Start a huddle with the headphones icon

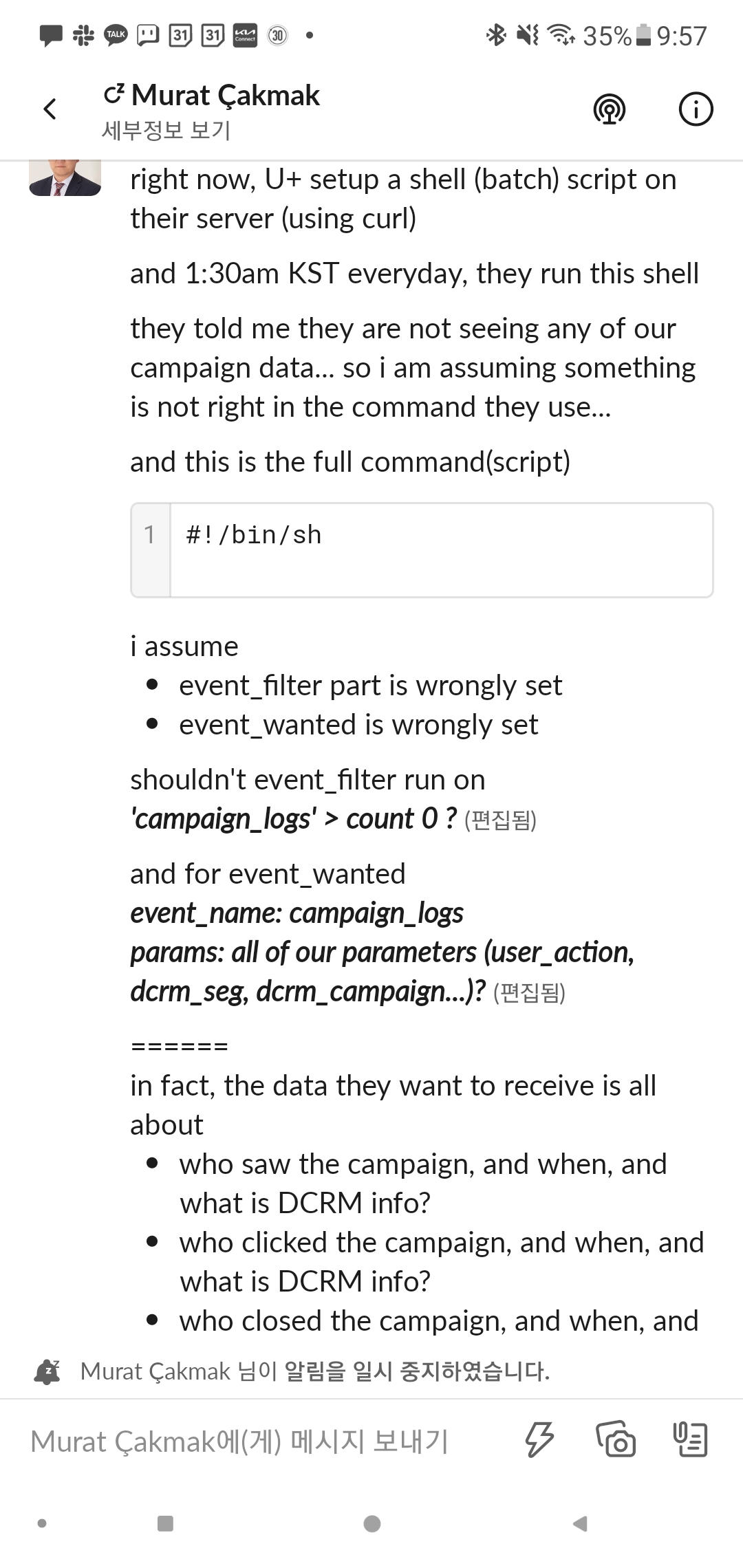609,109
